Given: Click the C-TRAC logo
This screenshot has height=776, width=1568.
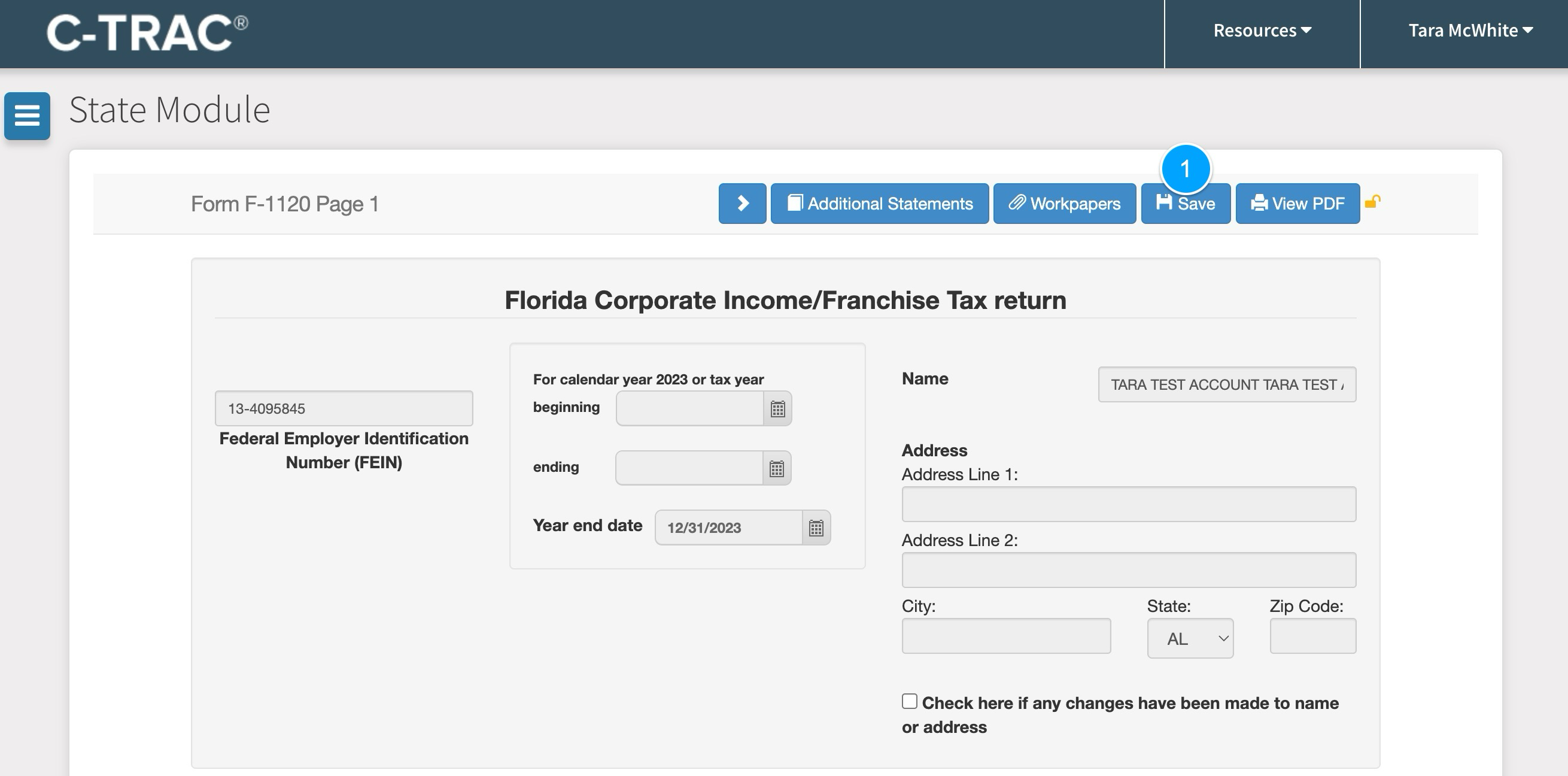Looking at the screenshot, I should (147, 33).
